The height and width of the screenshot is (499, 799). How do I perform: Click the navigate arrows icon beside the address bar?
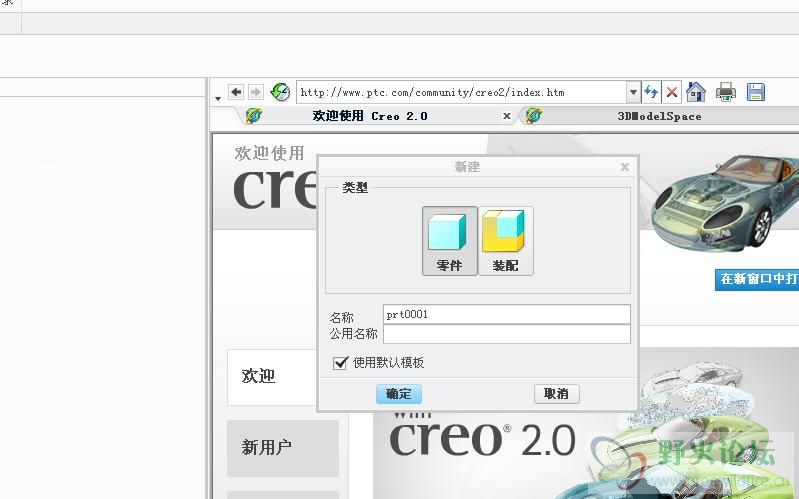point(651,92)
